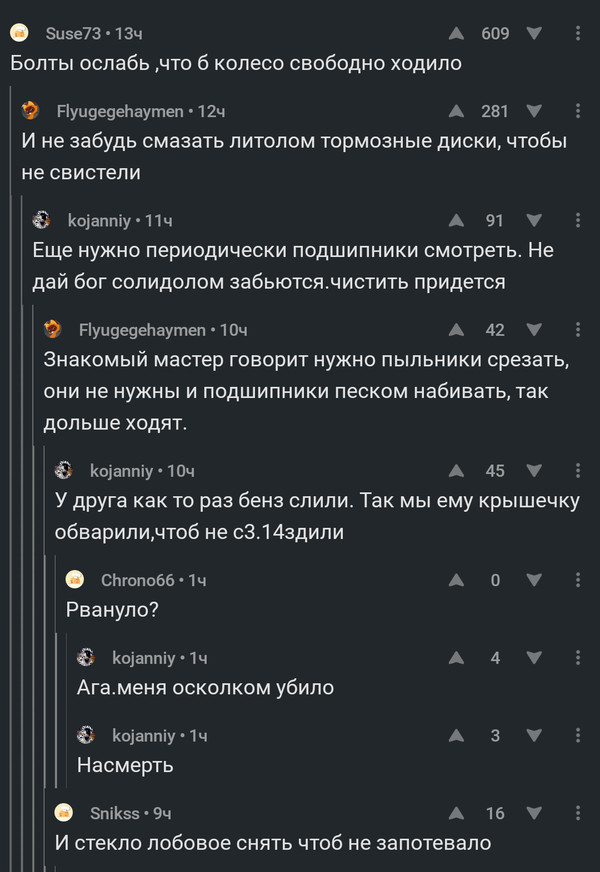The height and width of the screenshot is (872, 600).
Task: Open kebab menu on Flyugegehaymen's 281-rated comment
Action: pyautogui.click(x=580, y=111)
